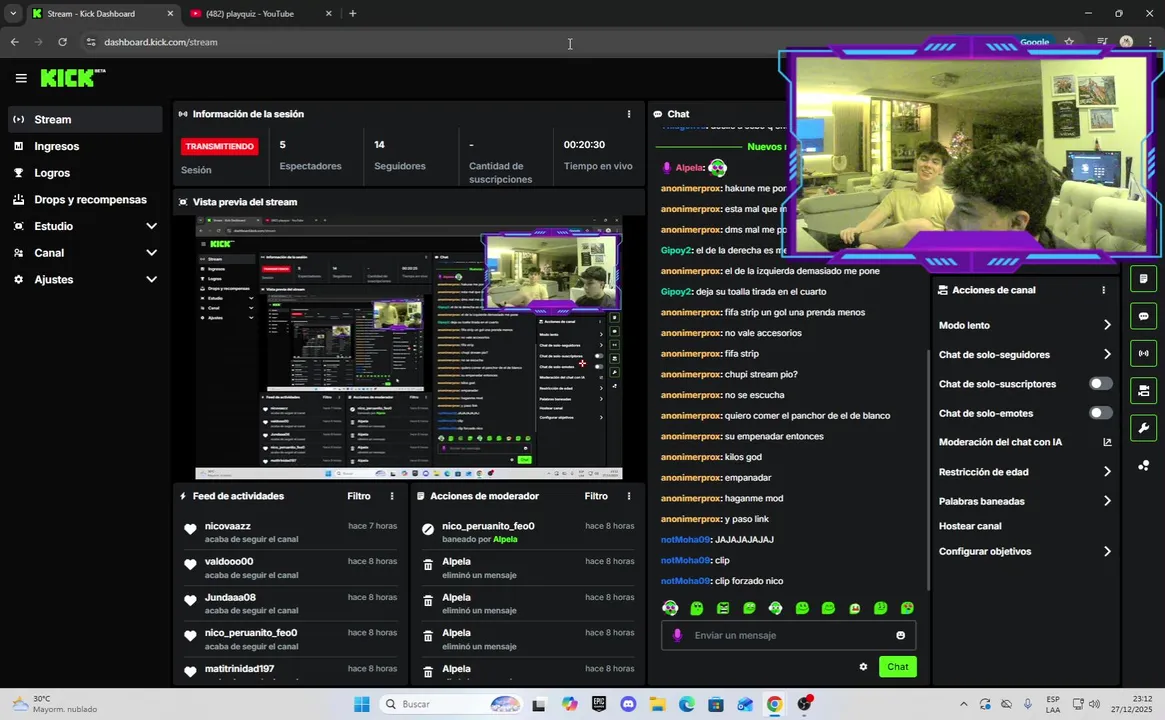Click the nicovaazz follow entry
The image size is (1165, 720).
290,532
